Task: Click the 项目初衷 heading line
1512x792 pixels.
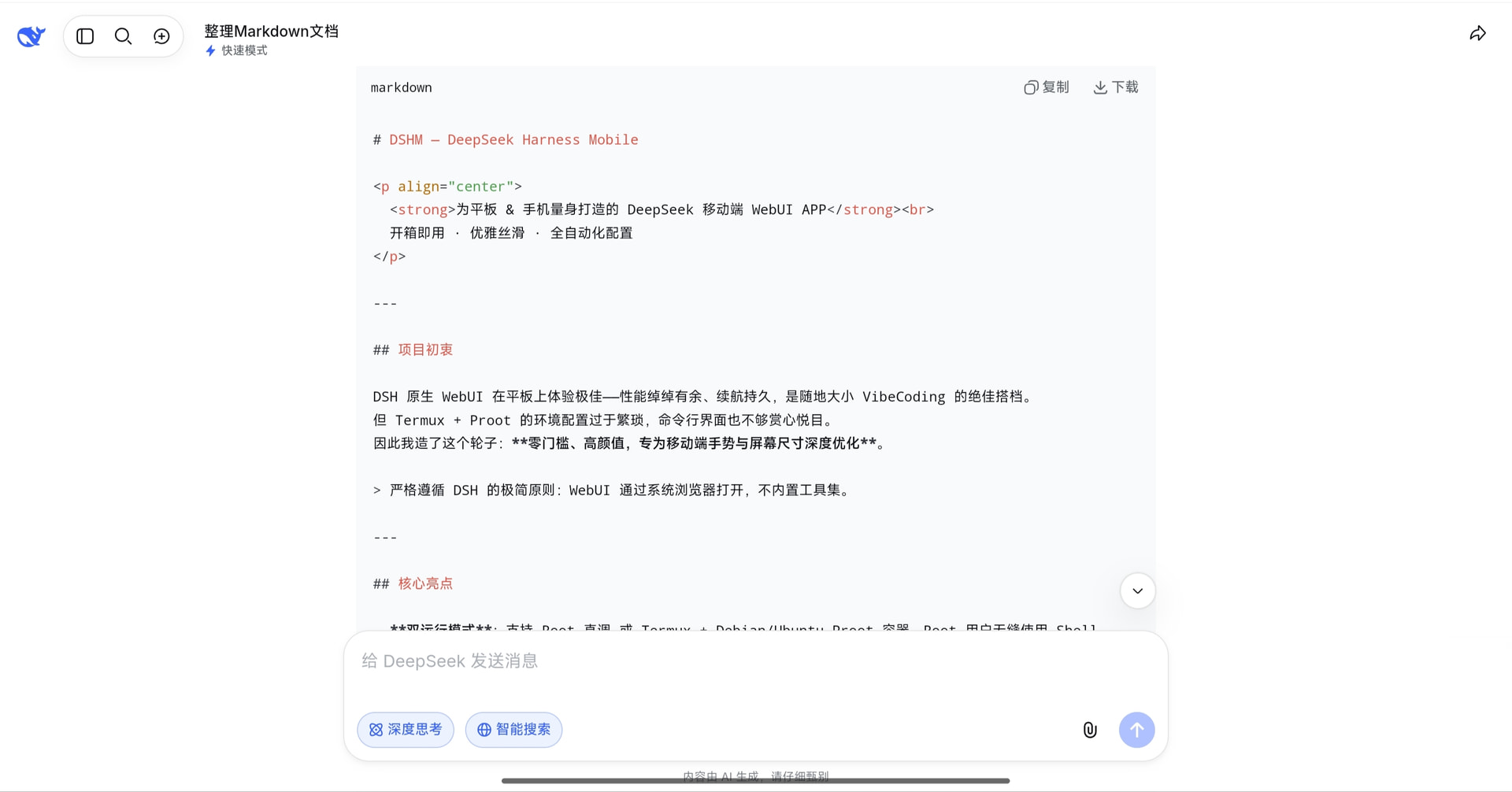Action: point(413,350)
